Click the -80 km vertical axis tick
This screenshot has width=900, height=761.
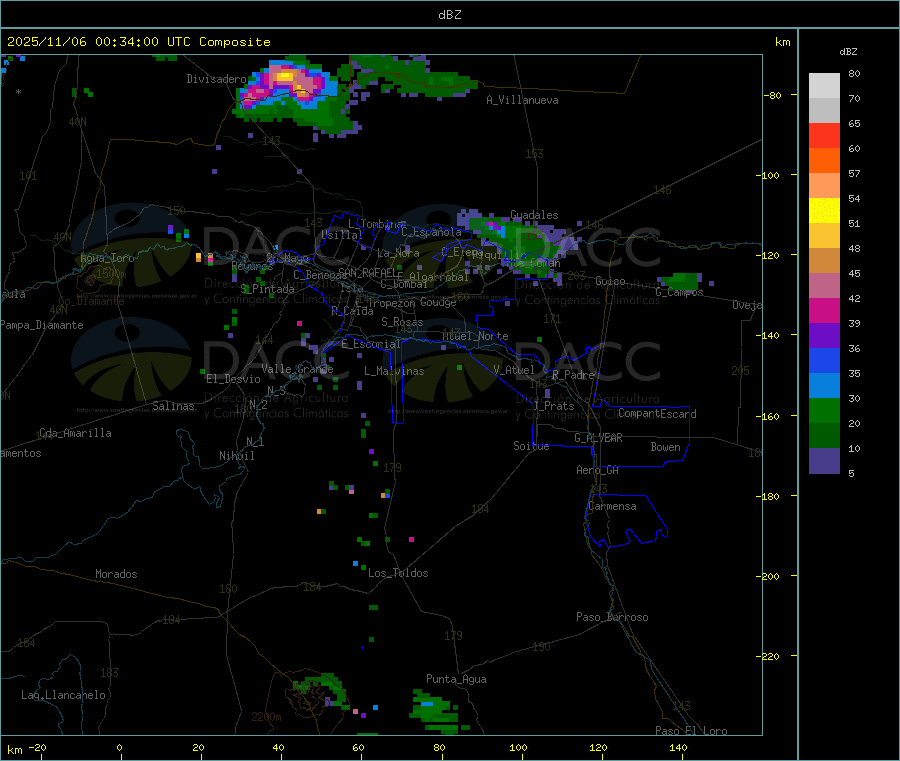(772, 95)
